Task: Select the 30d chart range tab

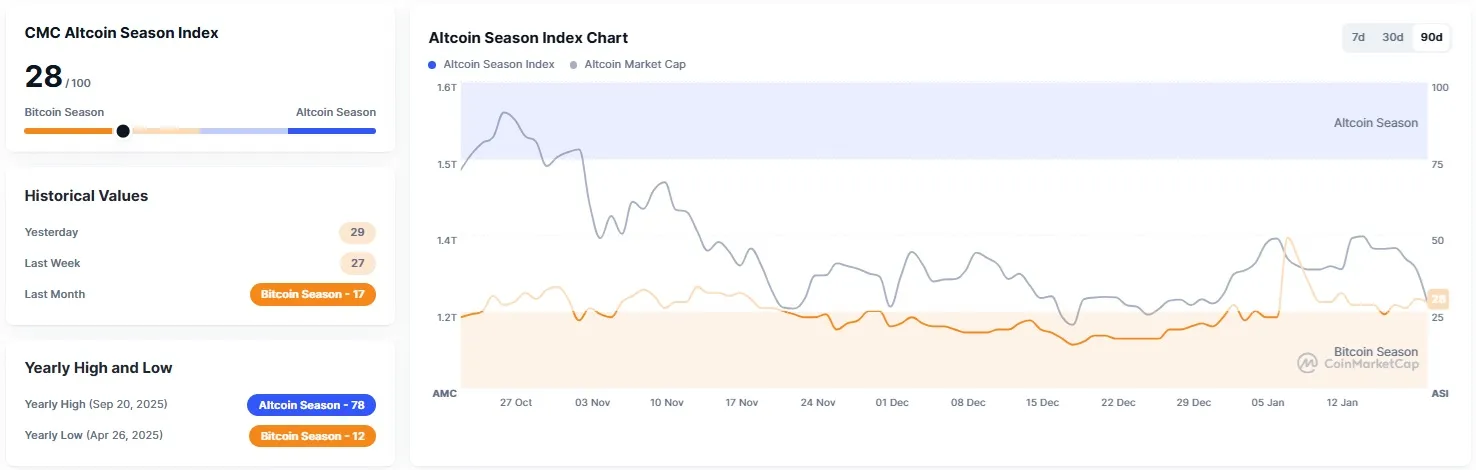Action: point(1392,38)
